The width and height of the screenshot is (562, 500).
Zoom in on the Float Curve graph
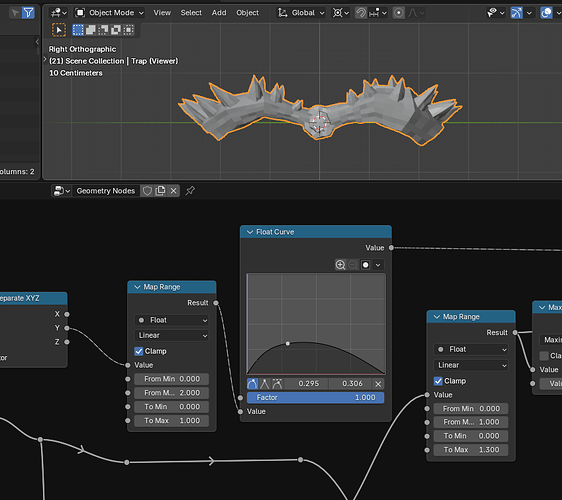pos(340,265)
